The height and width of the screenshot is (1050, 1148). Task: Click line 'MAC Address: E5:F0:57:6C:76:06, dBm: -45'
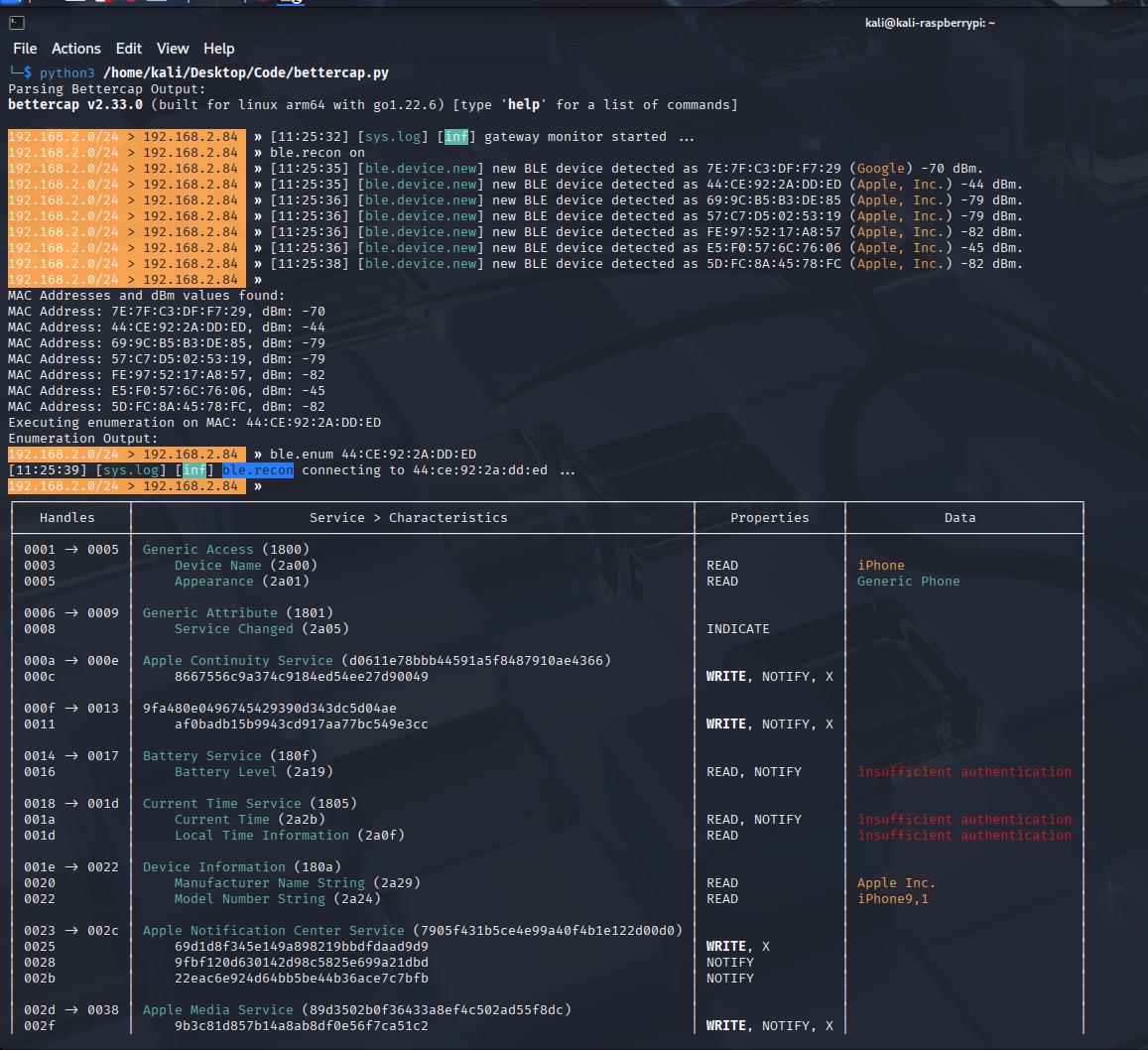pyautogui.click(x=167, y=391)
